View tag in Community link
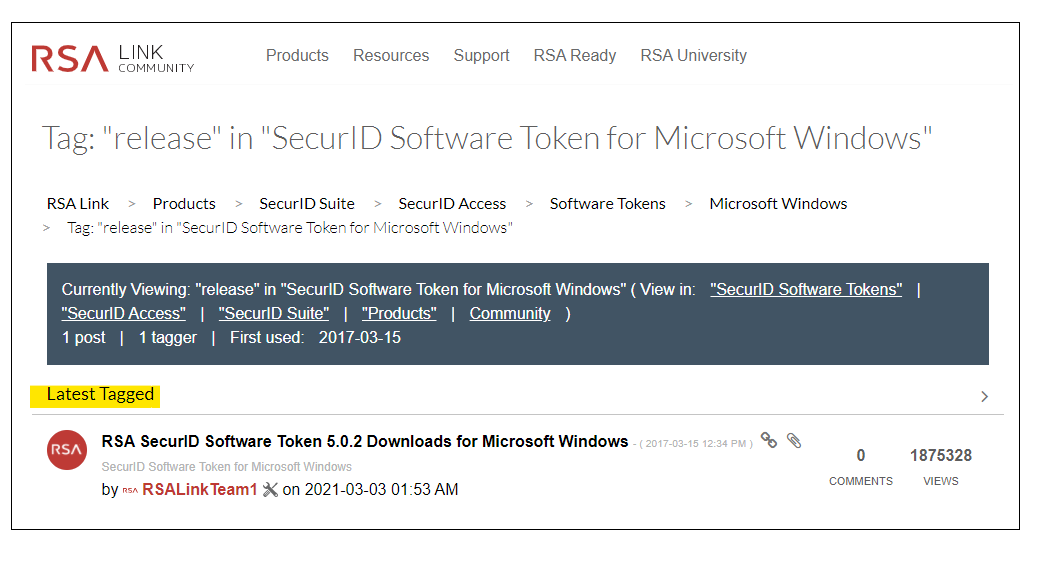1042x562 pixels. (510, 314)
